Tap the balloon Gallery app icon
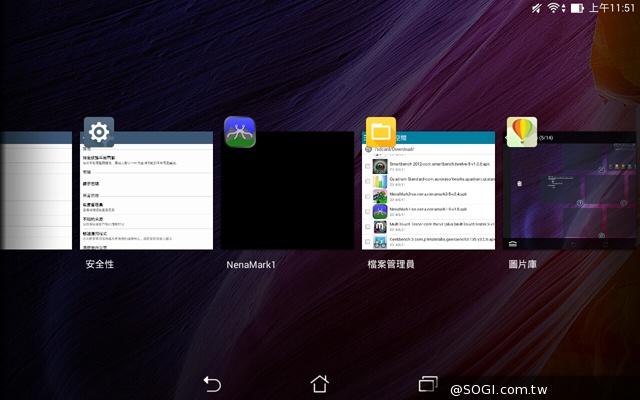 (x=522, y=132)
